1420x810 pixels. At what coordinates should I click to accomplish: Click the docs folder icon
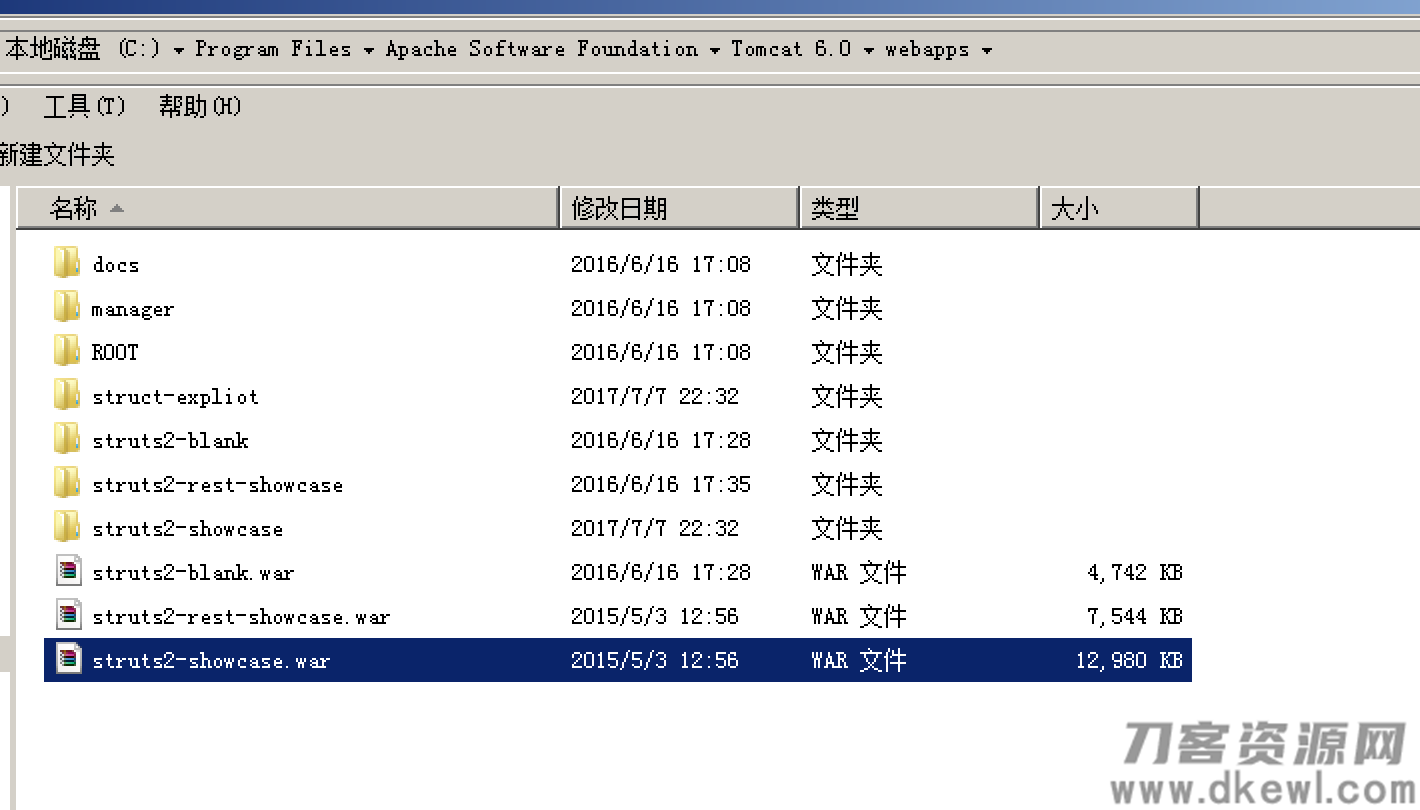67,263
